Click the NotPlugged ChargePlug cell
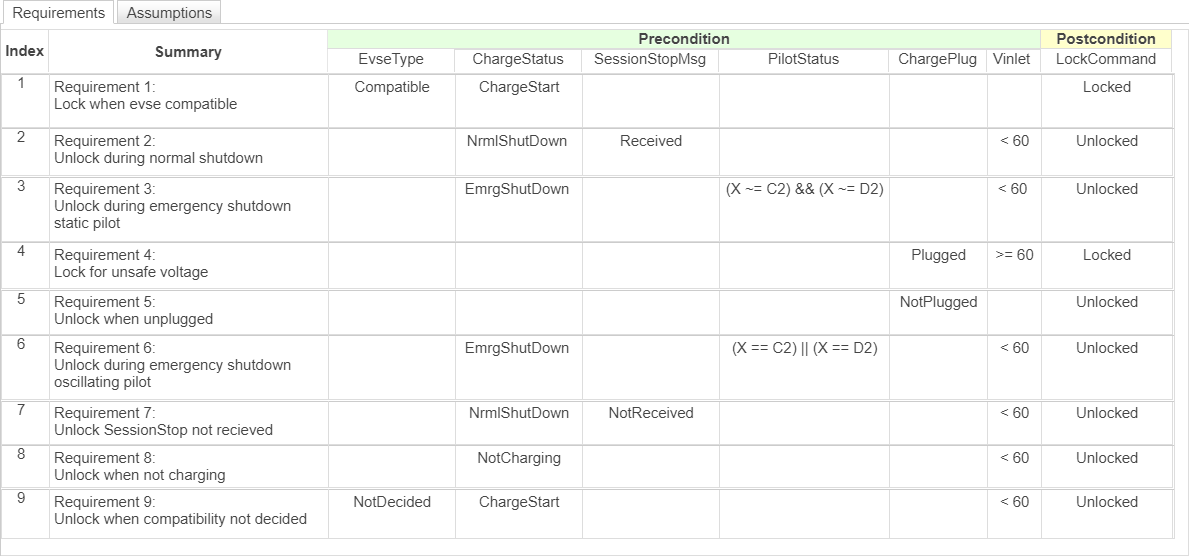Viewport: 1189px width, 556px height. (937, 302)
